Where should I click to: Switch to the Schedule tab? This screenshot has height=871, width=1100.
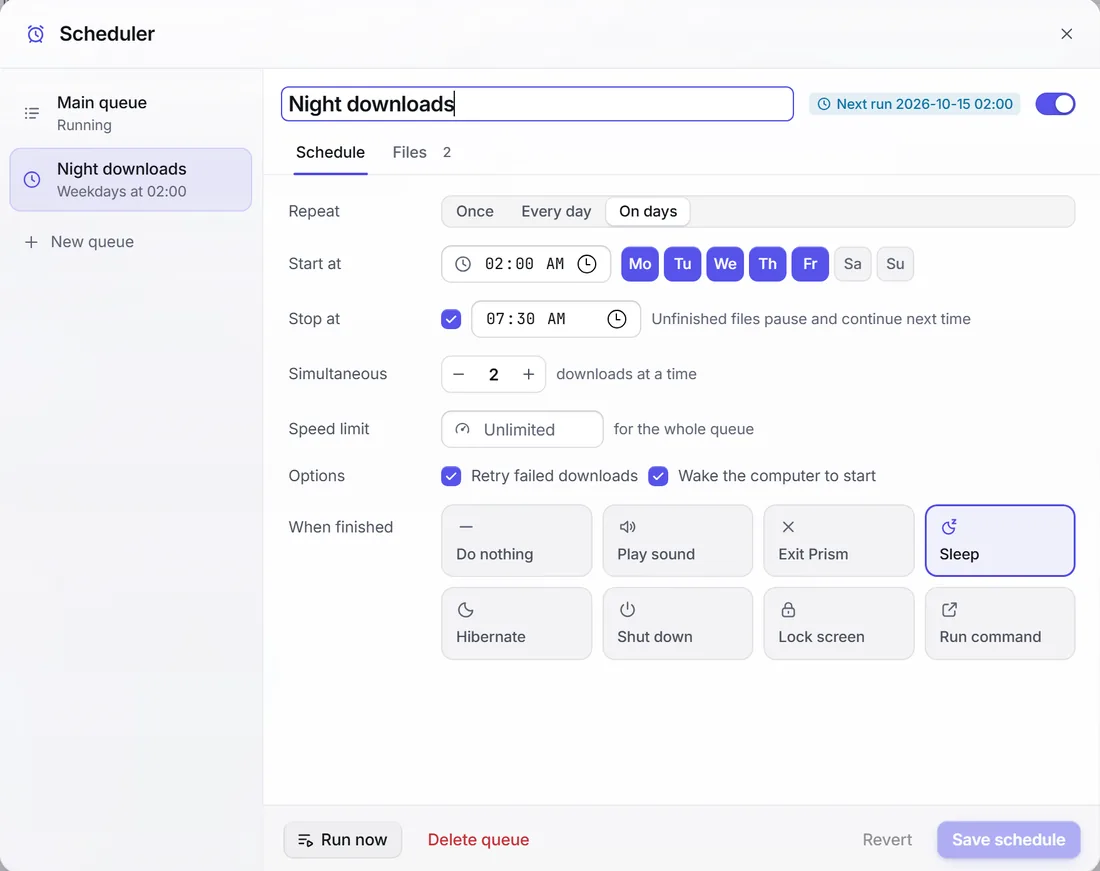coord(330,152)
